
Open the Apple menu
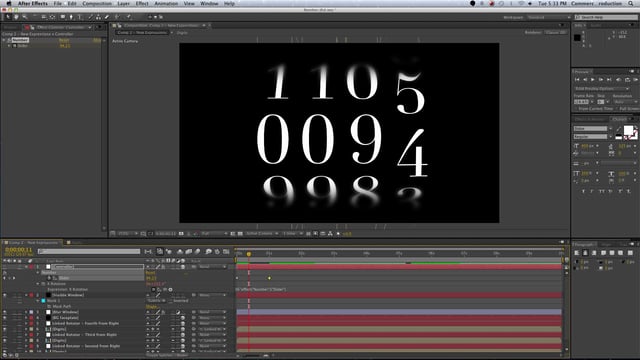point(9,3)
